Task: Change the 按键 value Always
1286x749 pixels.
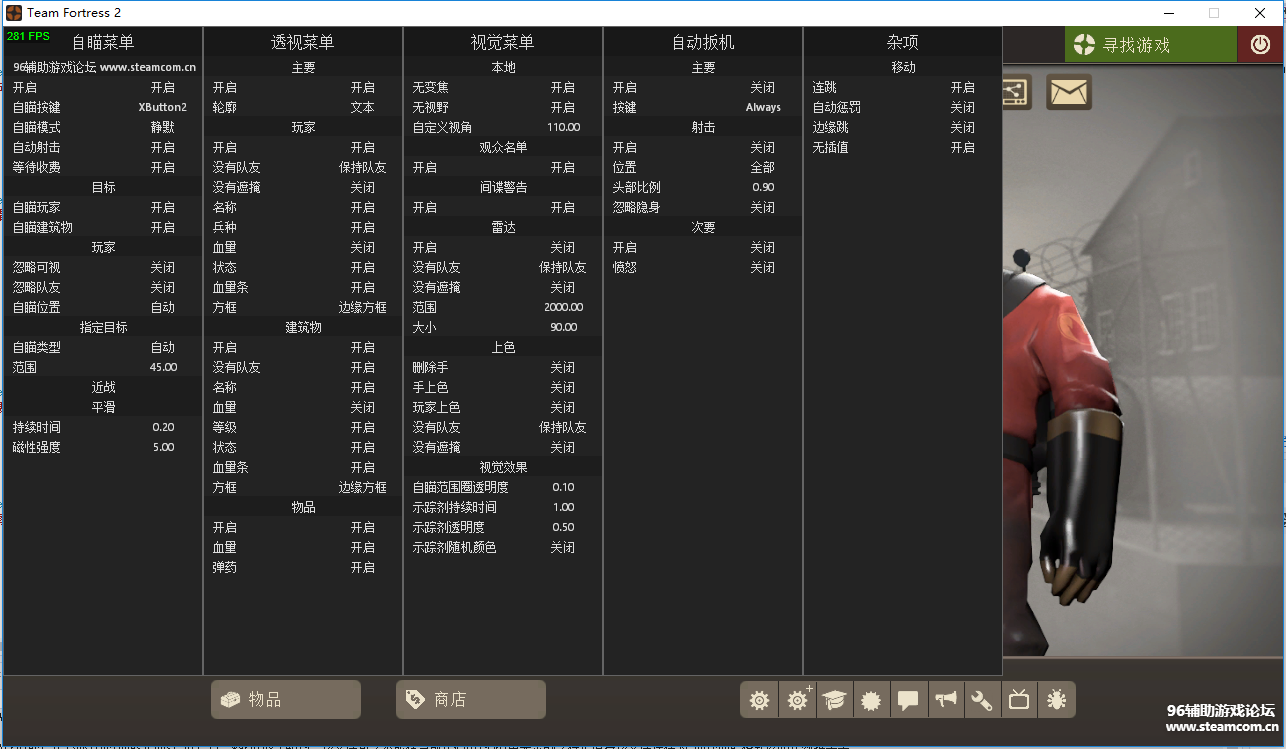Action: (763, 107)
